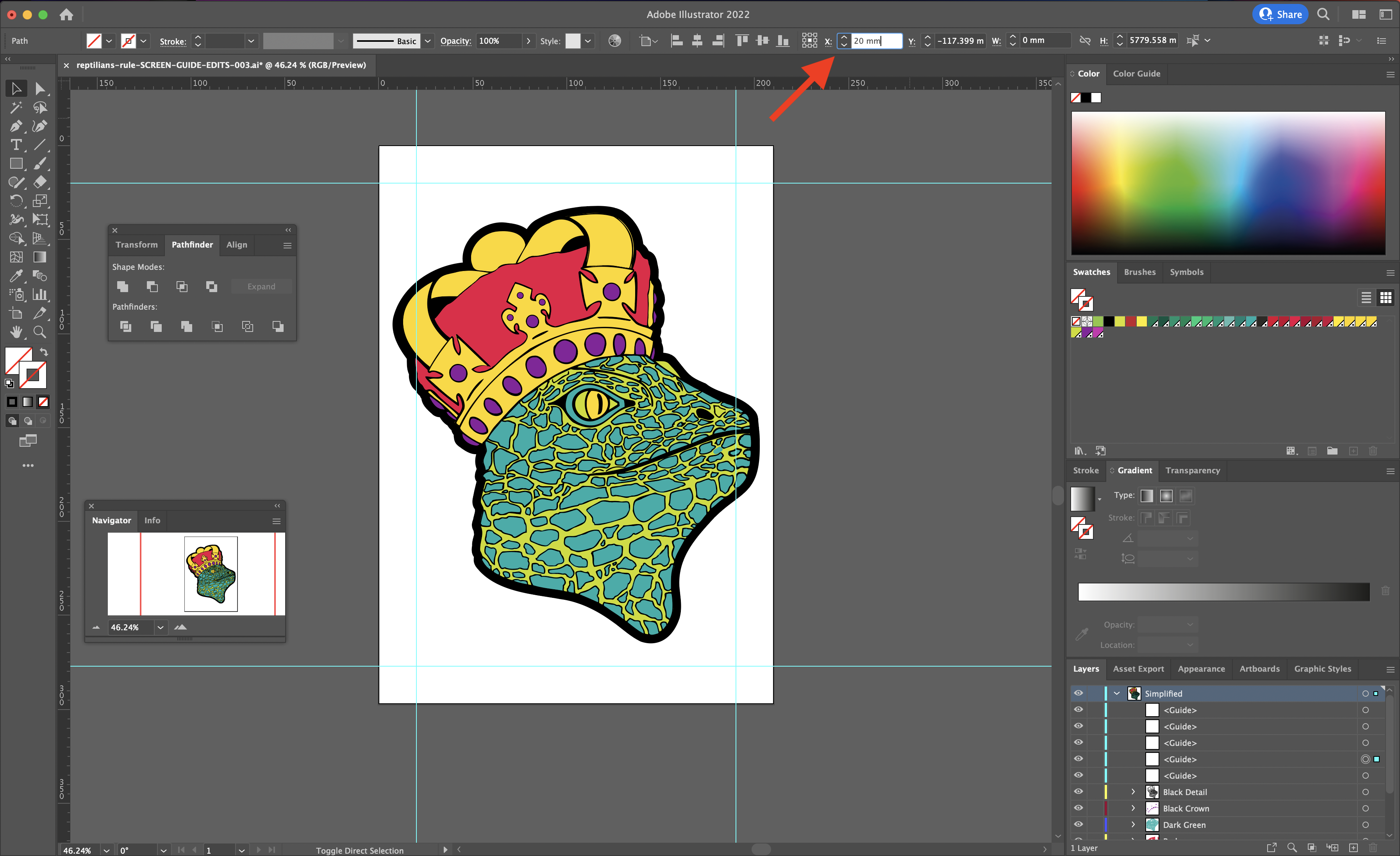Select the Eyedropper tool
Image resolution: width=1400 pixels, height=856 pixels.
(16, 275)
